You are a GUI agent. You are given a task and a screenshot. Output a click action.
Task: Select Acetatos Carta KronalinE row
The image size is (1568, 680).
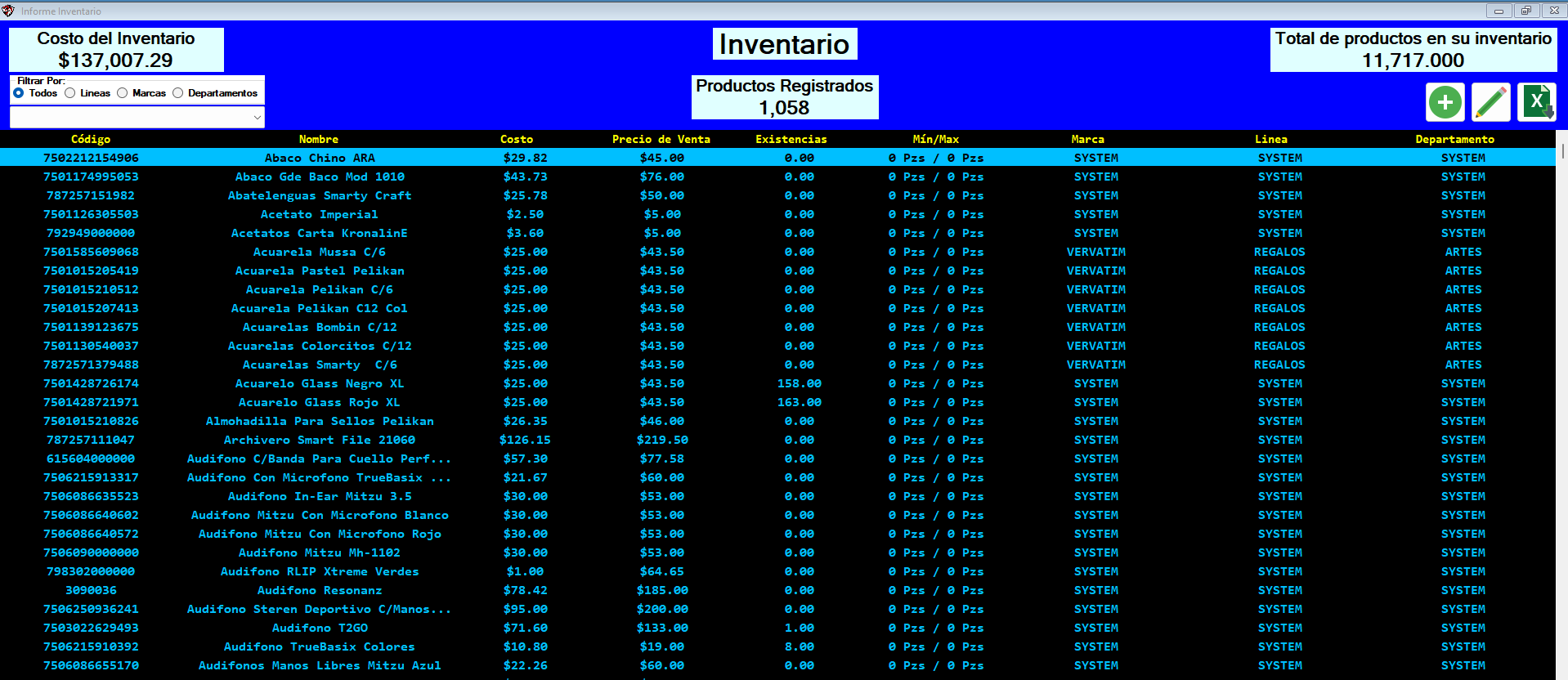(x=777, y=233)
